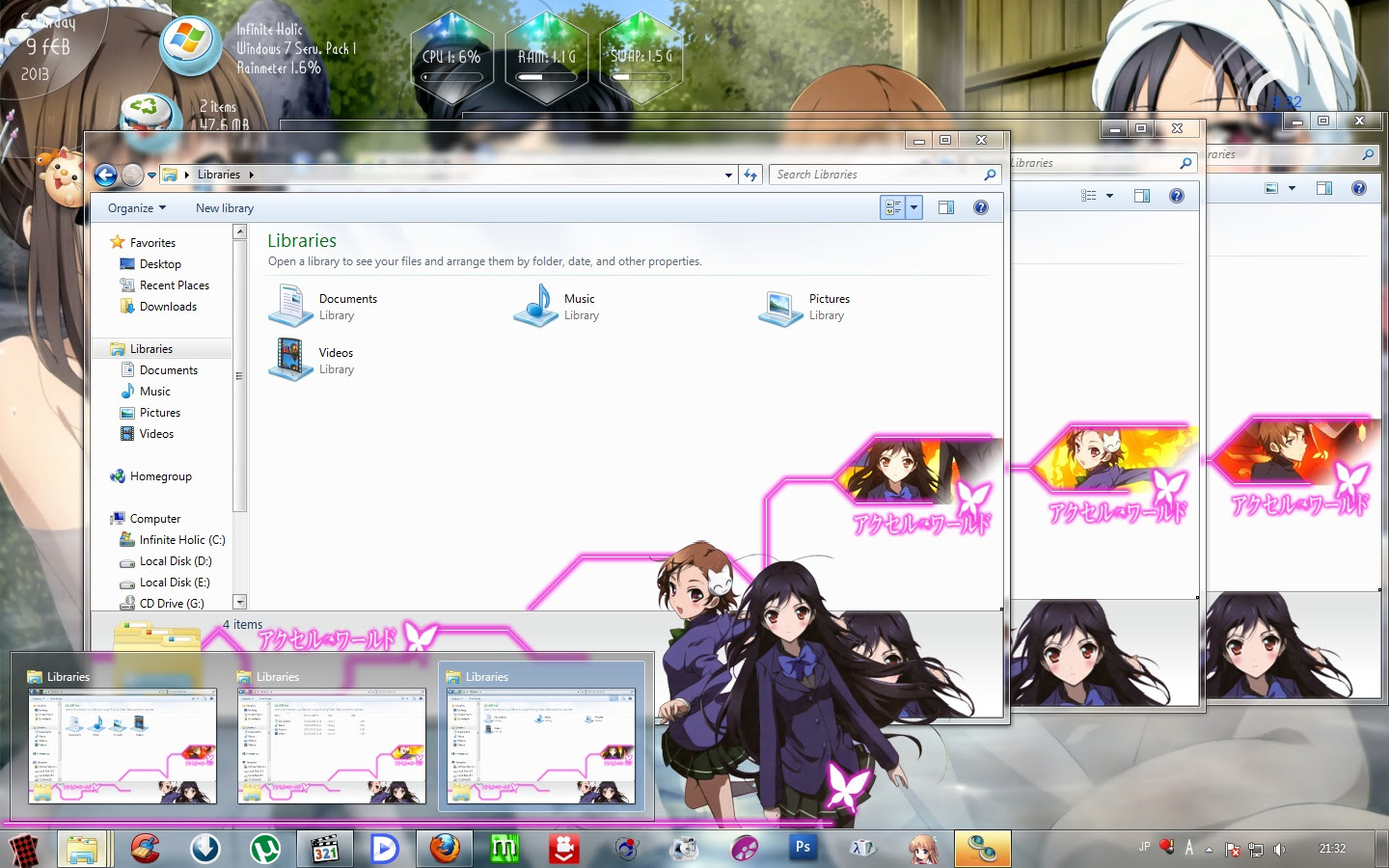Screen dimensions: 1389x868
Task: Select Videos in the navigation tree
Action: click(x=156, y=434)
